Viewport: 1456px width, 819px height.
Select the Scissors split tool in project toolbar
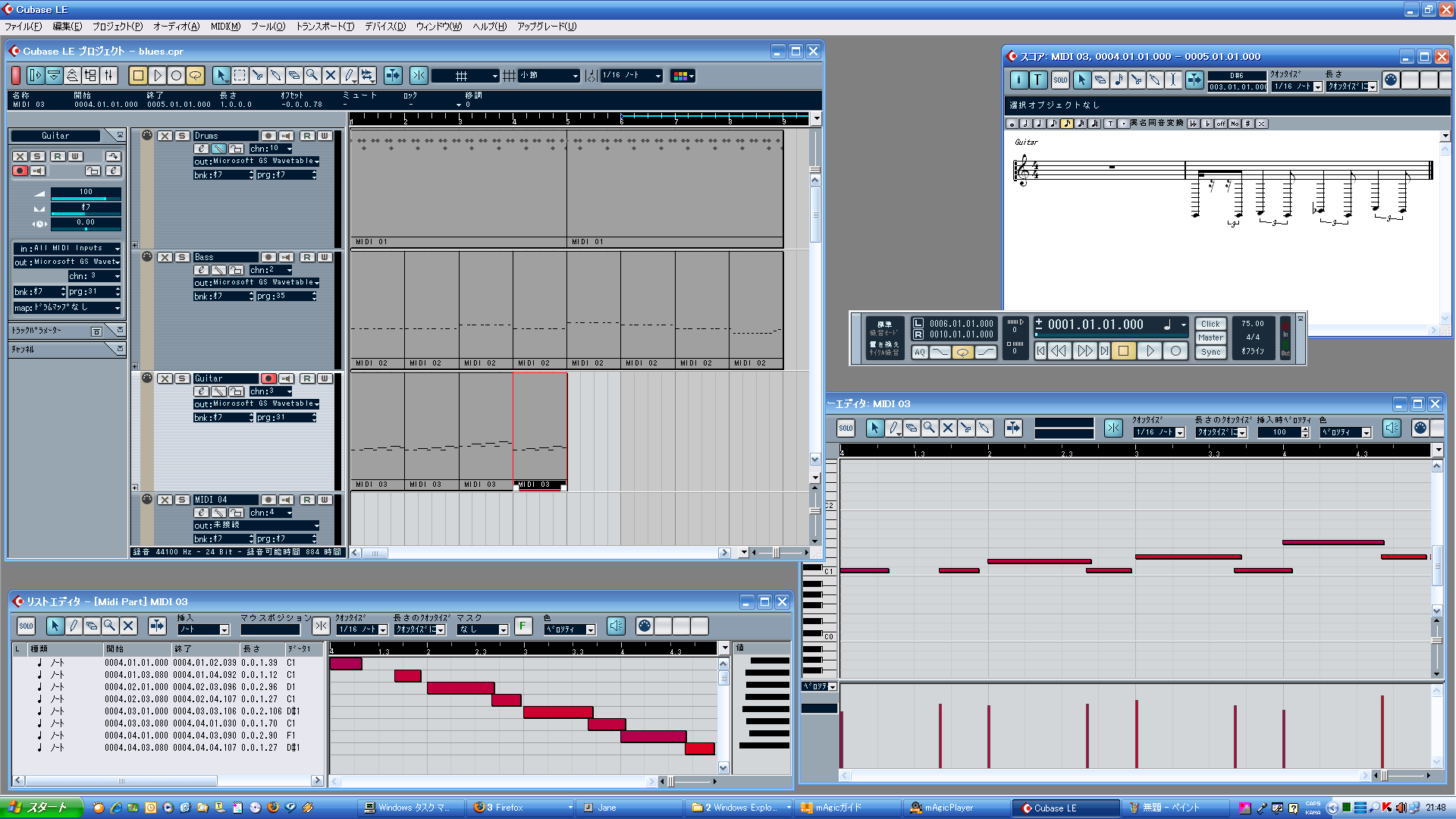[258, 76]
